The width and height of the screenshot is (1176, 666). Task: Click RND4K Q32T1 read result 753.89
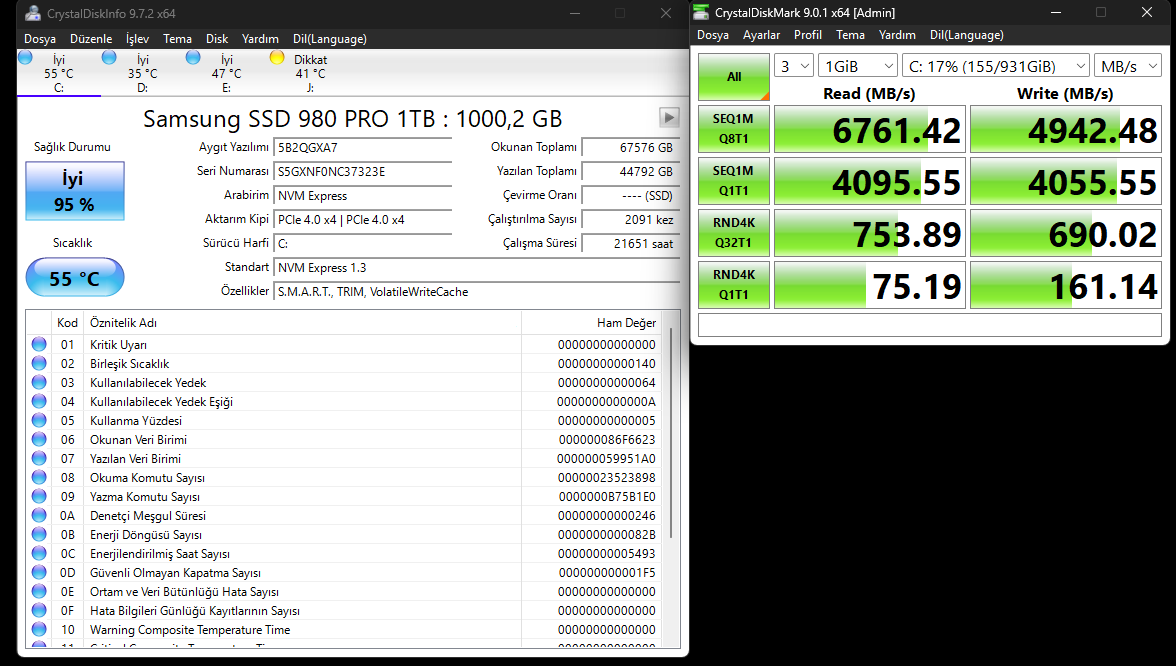(x=870, y=232)
